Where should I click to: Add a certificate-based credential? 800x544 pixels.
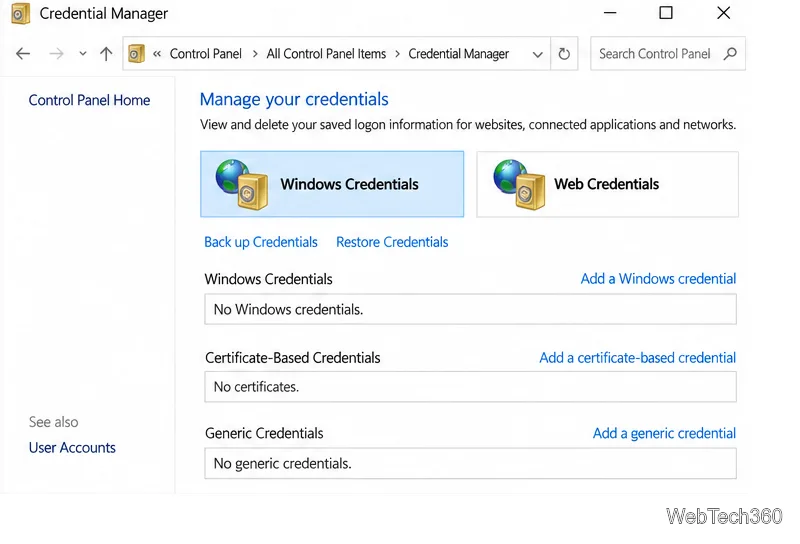(x=637, y=358)
